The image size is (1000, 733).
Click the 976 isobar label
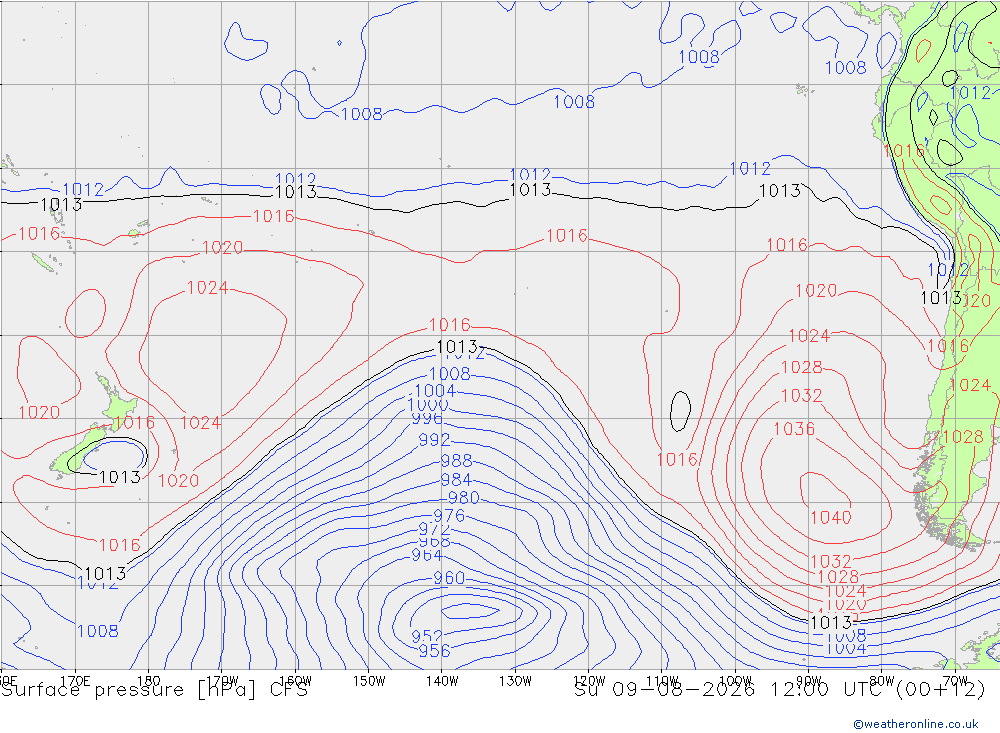click(449, 515)
